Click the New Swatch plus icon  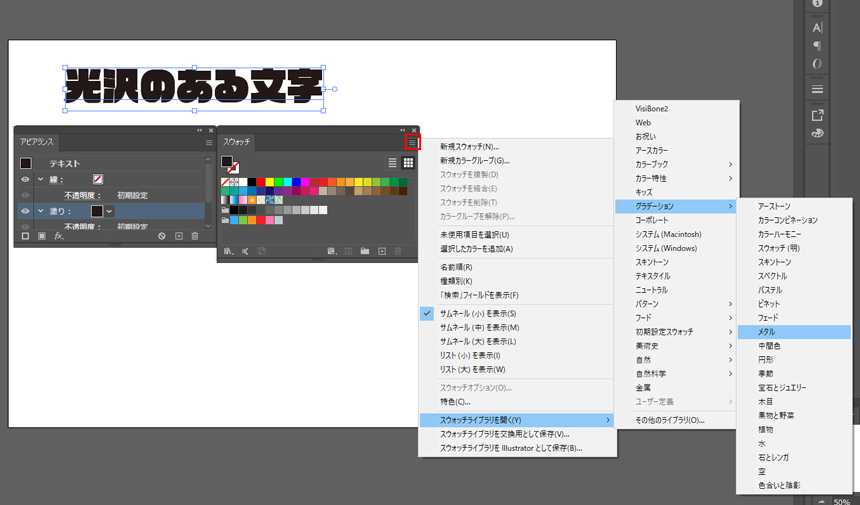382,251
